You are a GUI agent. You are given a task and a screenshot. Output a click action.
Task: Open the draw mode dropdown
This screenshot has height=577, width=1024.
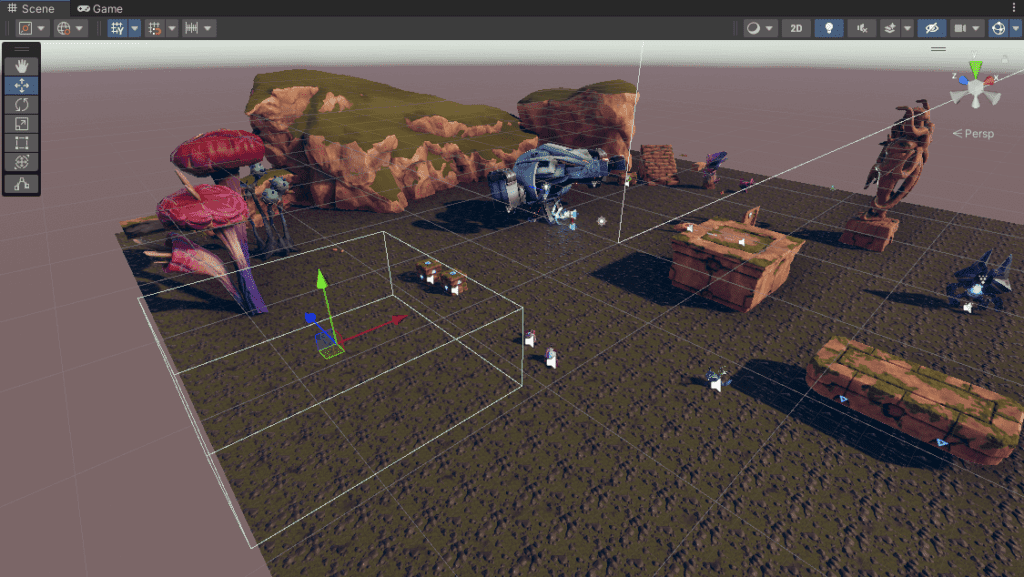point(770,27)
